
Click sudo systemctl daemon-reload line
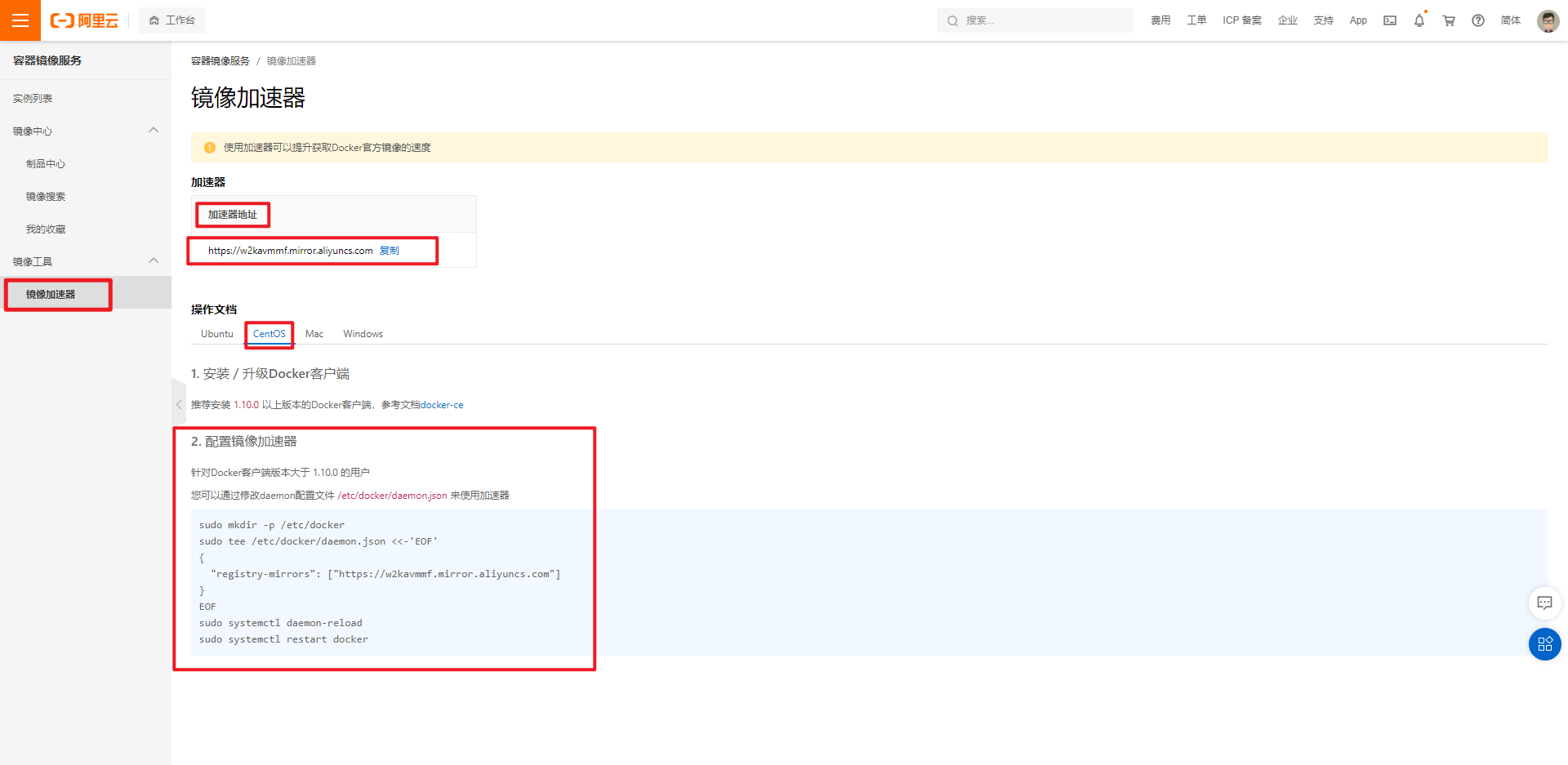(281, 623)
